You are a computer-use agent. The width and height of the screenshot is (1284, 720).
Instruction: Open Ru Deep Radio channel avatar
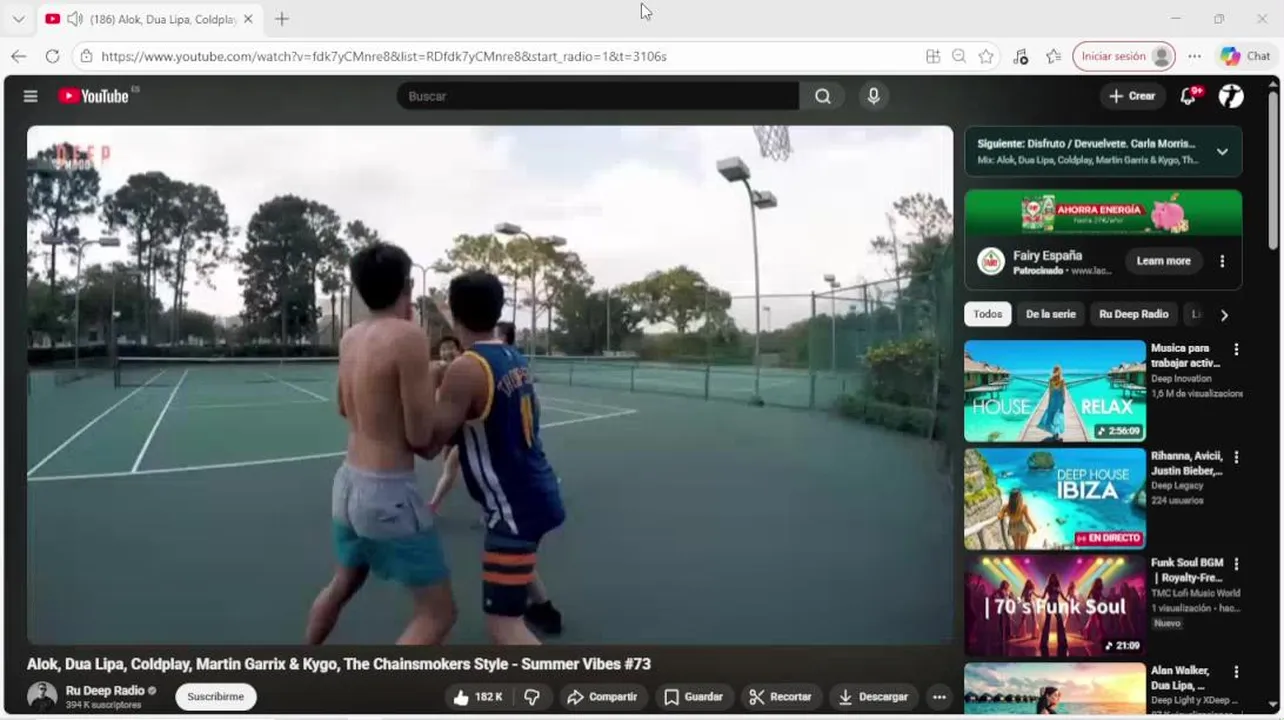point(42,696)
